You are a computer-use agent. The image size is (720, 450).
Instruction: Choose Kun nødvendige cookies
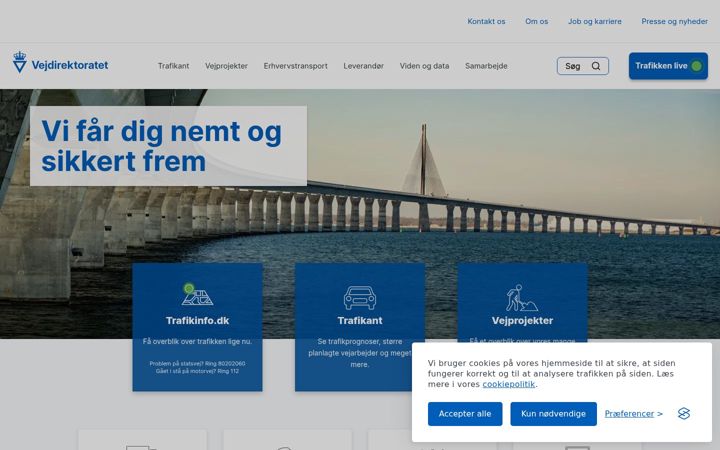click(x=553, y=414)
